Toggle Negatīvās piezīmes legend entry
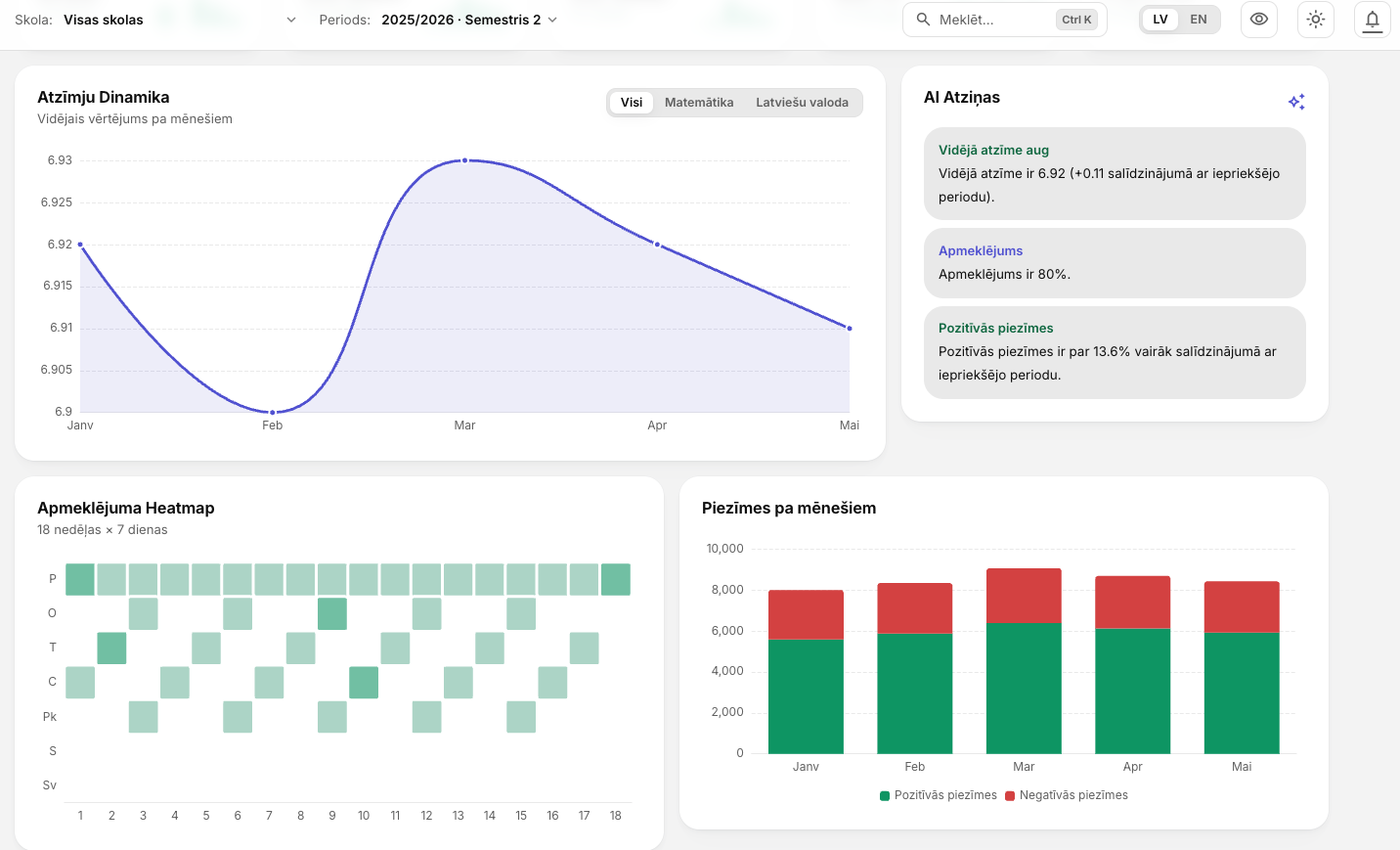The width and height of the screenshot is (1400, 850). click(x=1067, y=795)
